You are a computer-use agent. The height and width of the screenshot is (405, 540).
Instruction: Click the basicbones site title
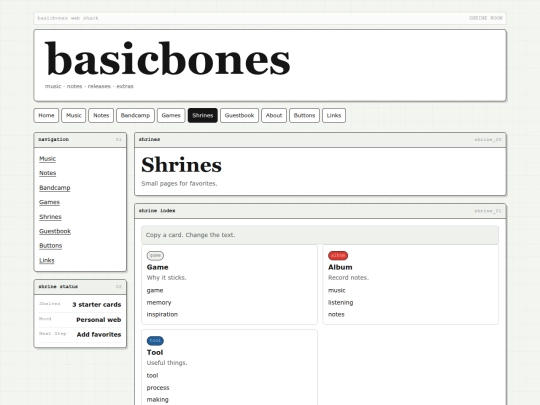point(168,59)
